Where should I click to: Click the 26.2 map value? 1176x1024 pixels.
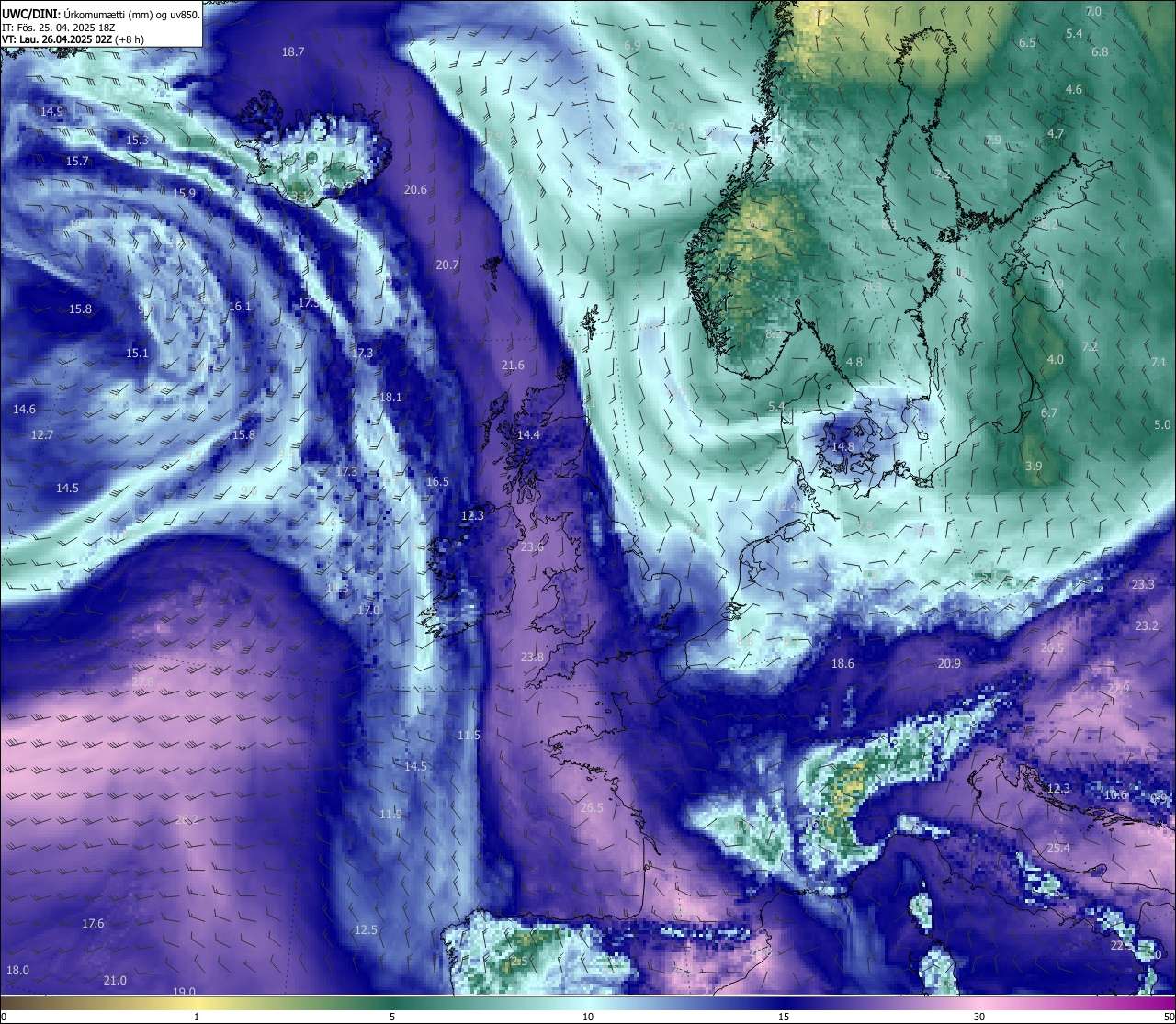point(187,820)
